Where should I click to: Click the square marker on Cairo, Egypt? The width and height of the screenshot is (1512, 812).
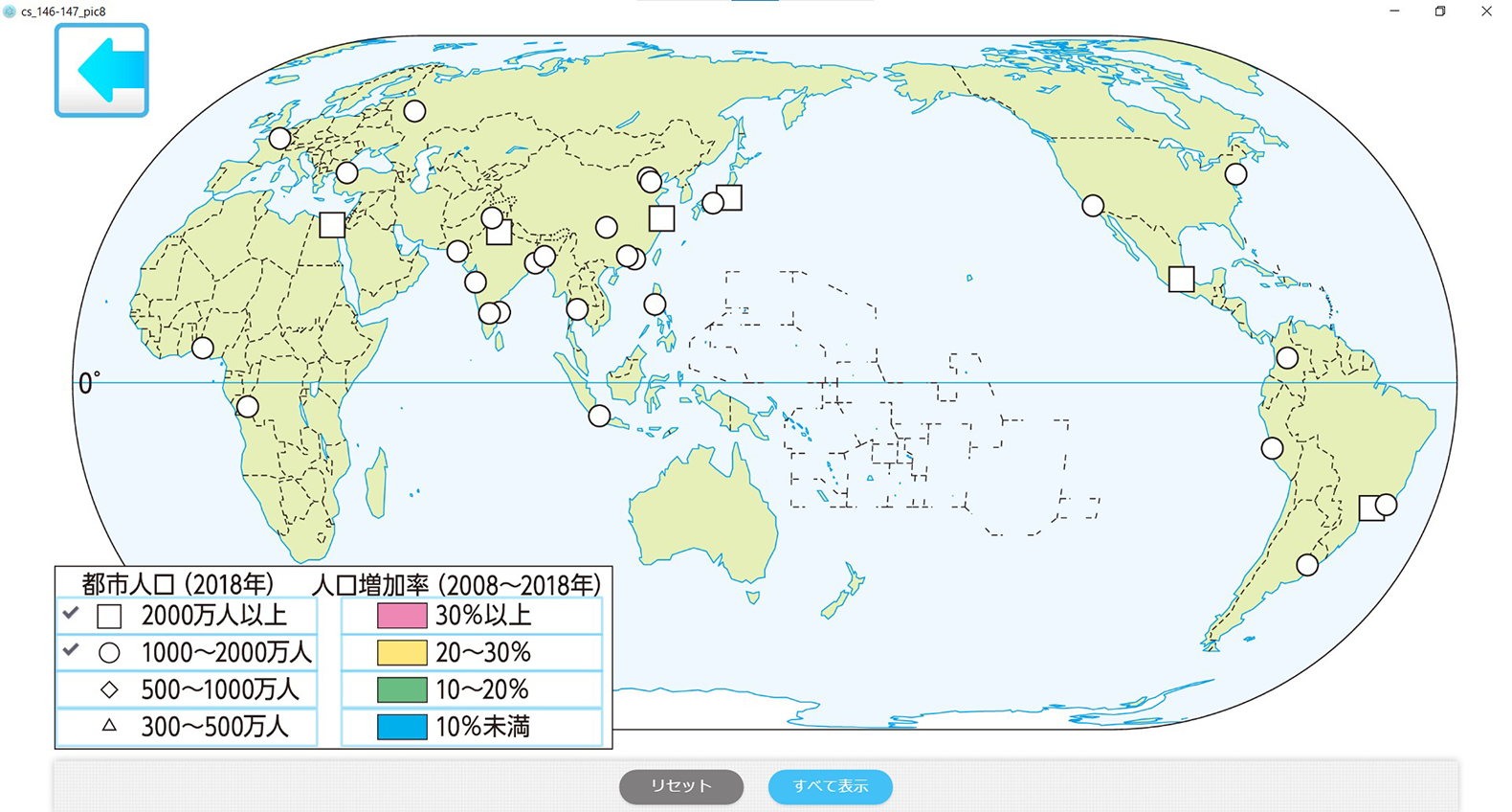coord(332,225)
